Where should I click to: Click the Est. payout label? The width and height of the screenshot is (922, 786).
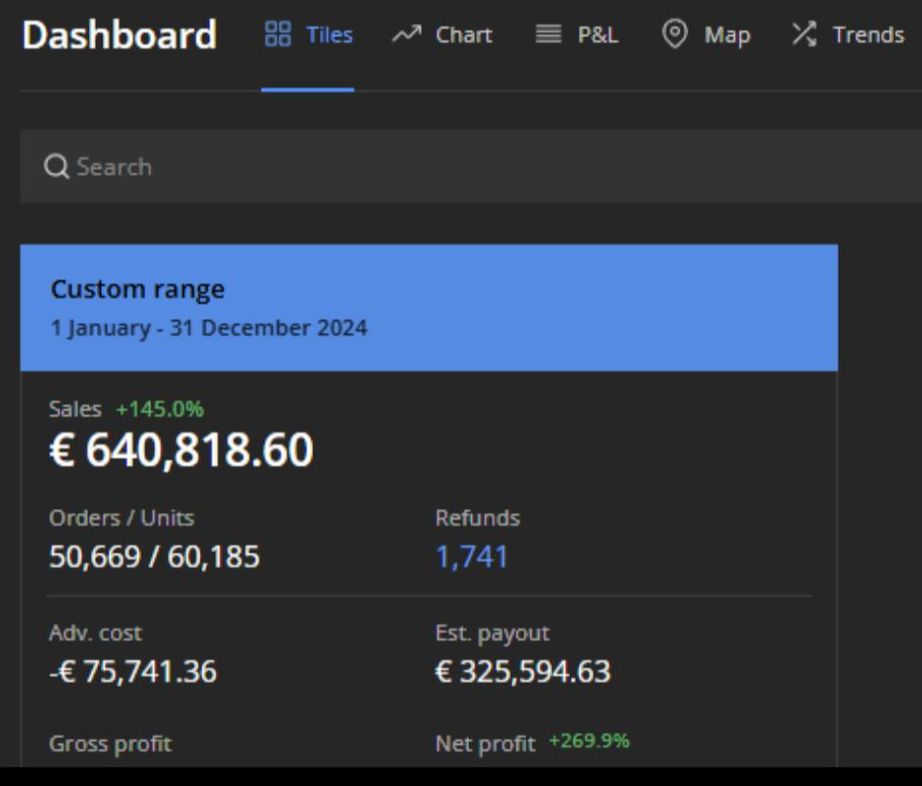pyautogui.click(x=492, y=634)
